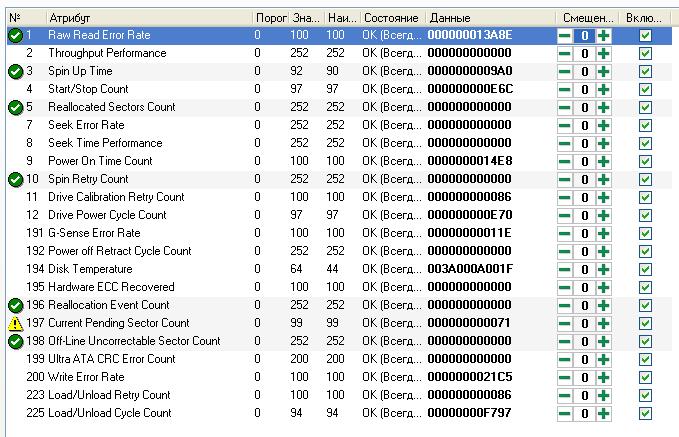The width and height of the screenshot is (679, 437).
Task: Sort the list by Данные column header
Action: point(490,18)
